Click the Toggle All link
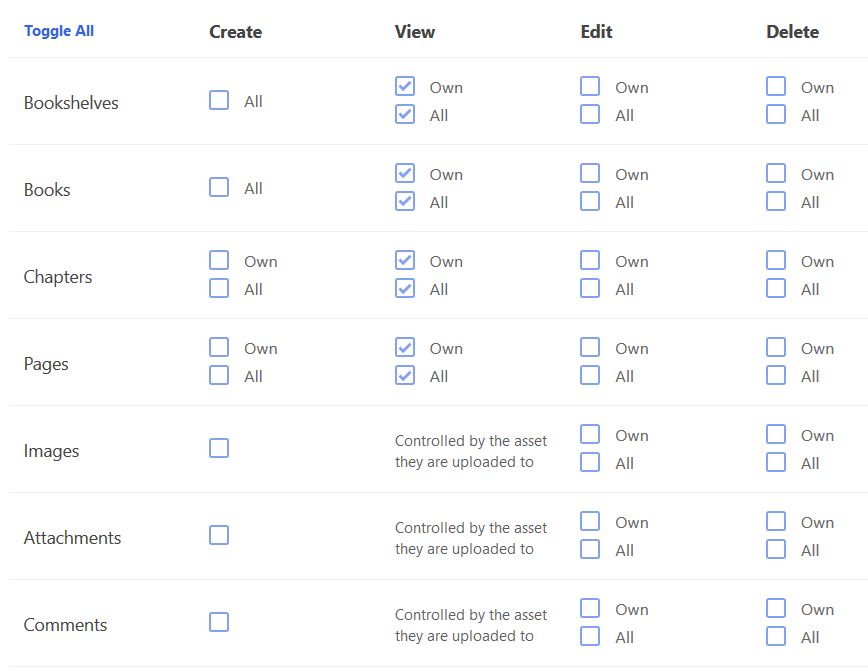The width and height of the screenshot is (868, 671). tap(59, 31)
